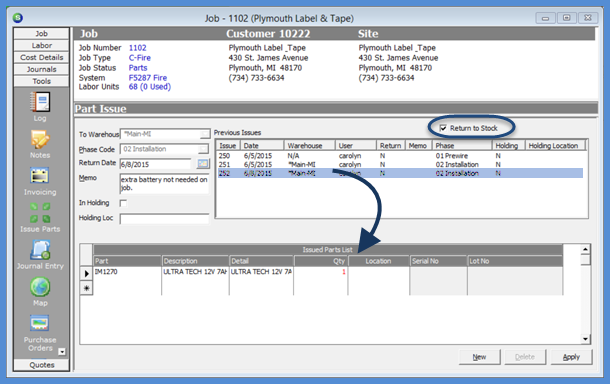Open the Return Date calendar picker
Image resolution: width=610 pixels, height=384 pixels.
point(203,164)
